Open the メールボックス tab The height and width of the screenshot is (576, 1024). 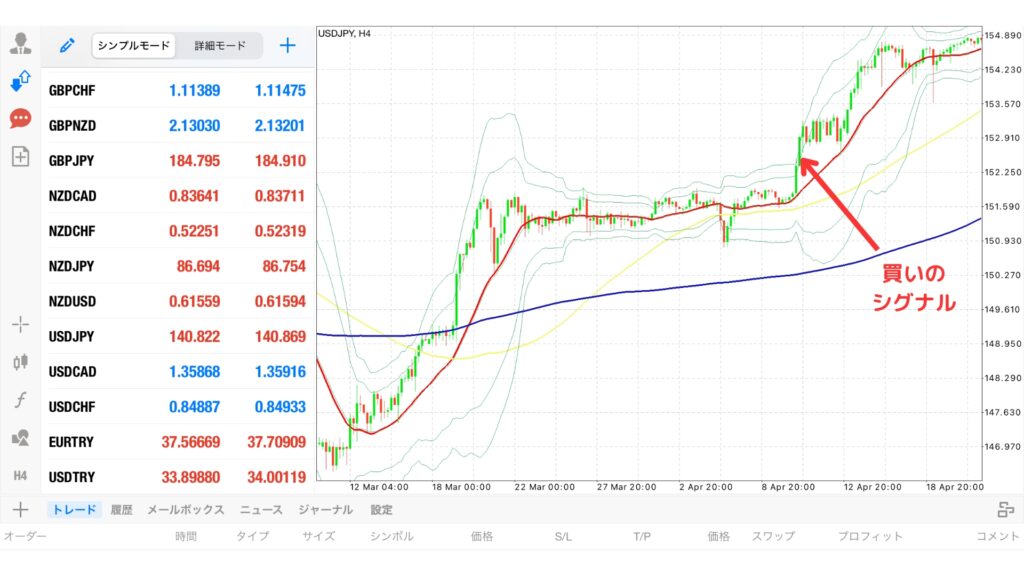point(186,510)
